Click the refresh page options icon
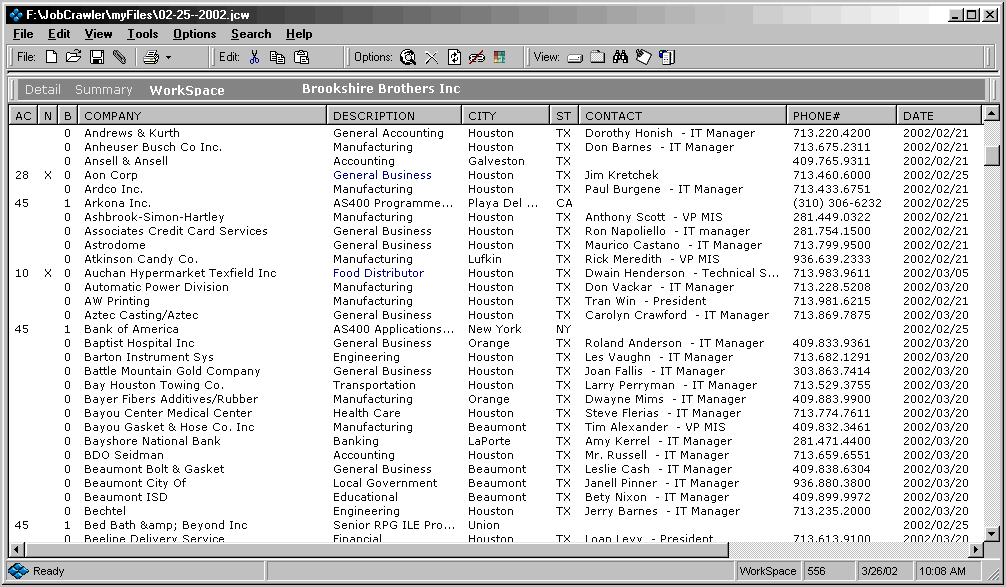Viewport: 1006px width, 587px height. (x=454, y=57)
